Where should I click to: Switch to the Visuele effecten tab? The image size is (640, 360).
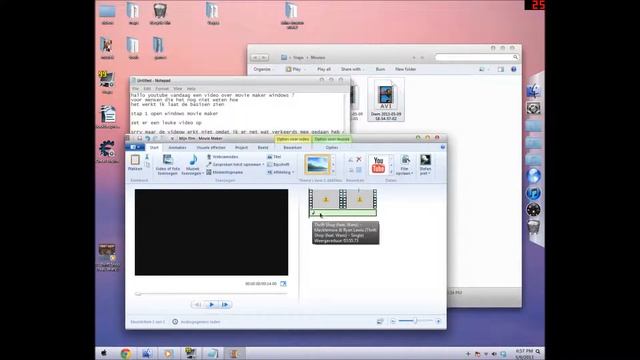point(211,147)
